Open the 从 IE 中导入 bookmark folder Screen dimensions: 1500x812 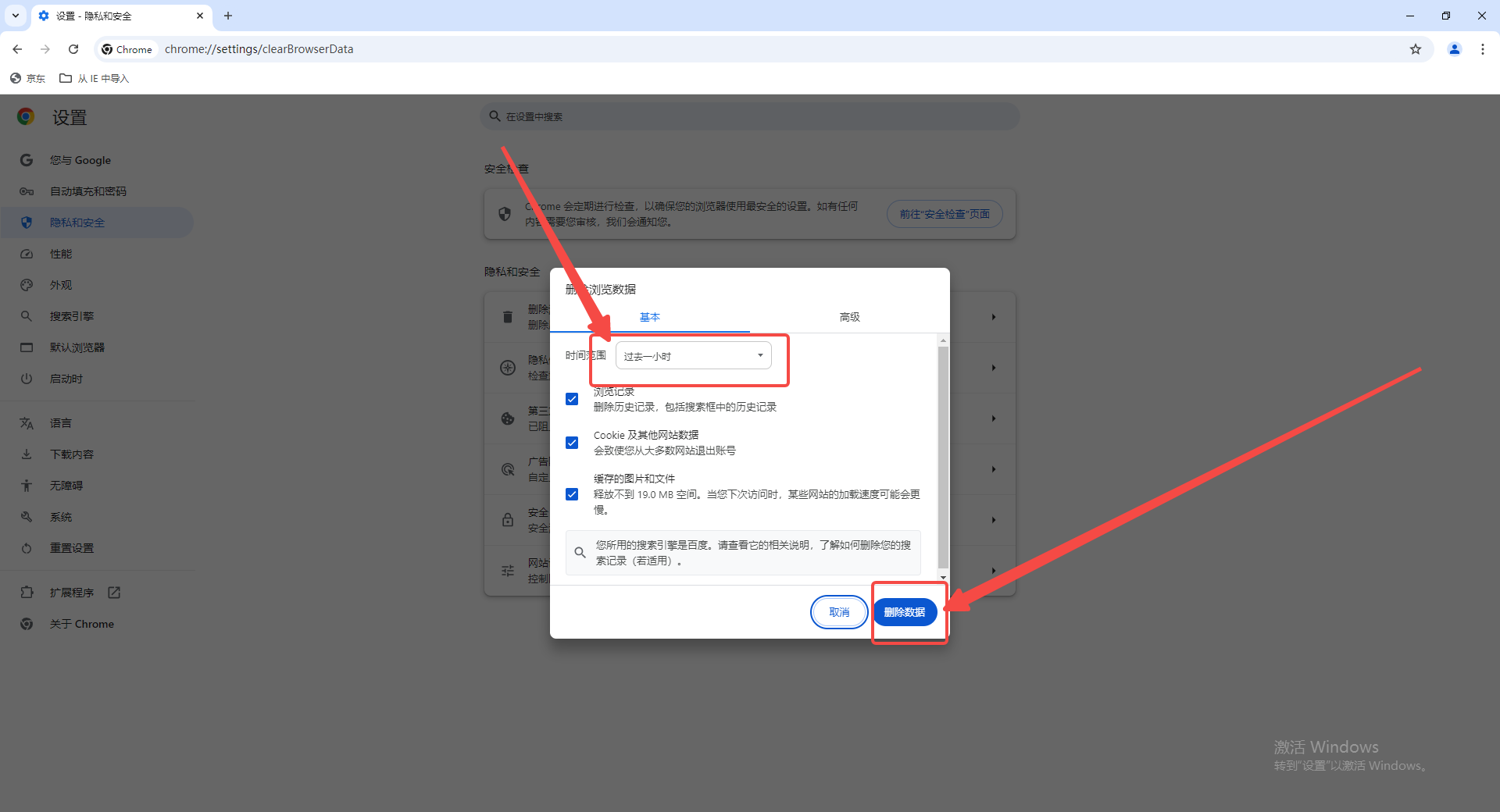pos(95,78)
